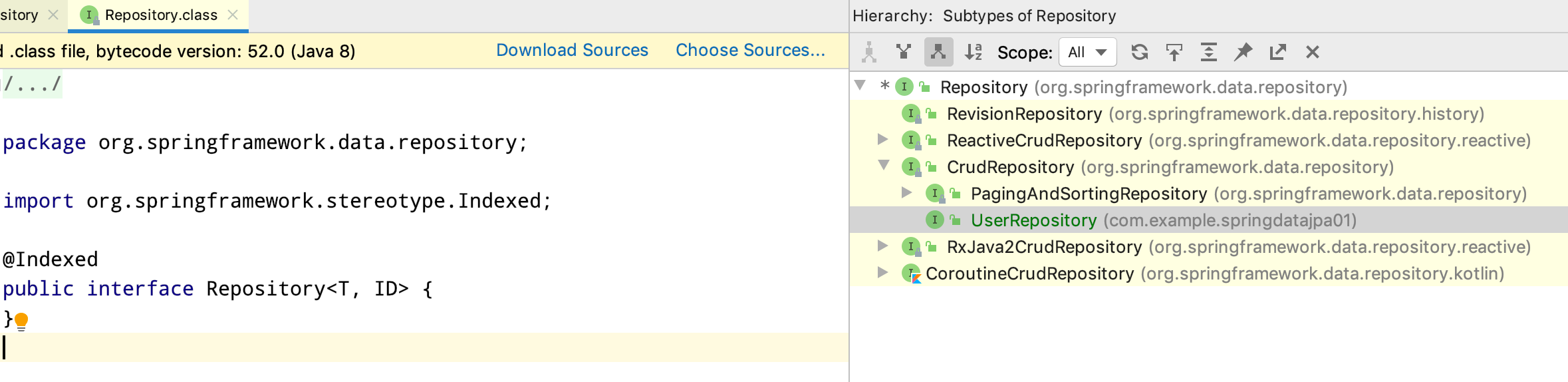Click interface icon beside Repository root
Viewport: 1568px width, 382px height.
[904, 87]
